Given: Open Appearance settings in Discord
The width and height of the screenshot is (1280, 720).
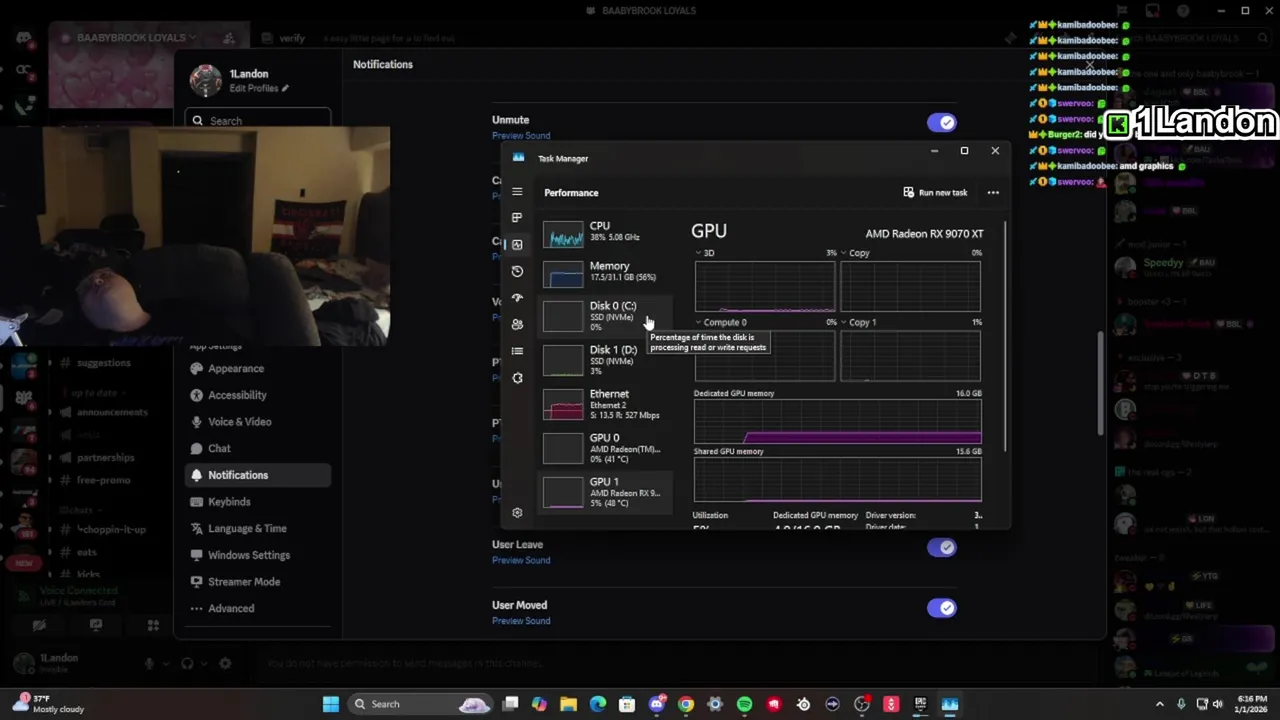Looking at the screenshot, I should coord(258,368).
